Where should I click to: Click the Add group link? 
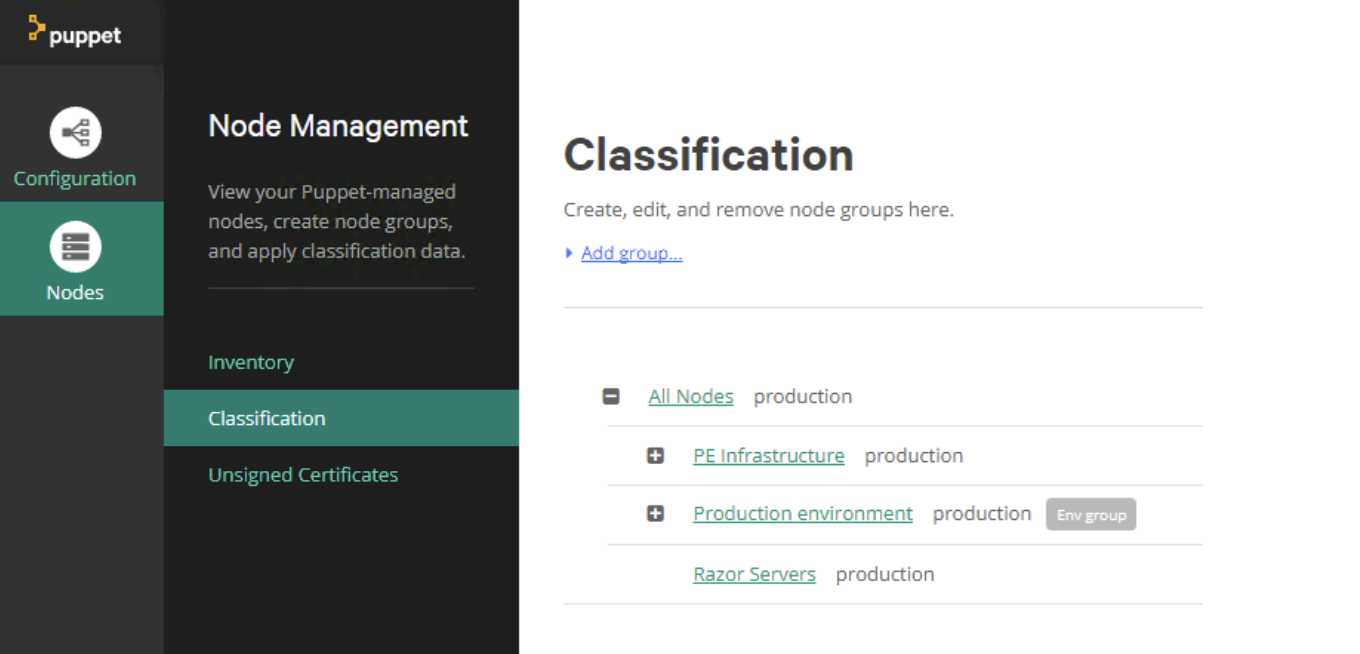tap(632, 253)
